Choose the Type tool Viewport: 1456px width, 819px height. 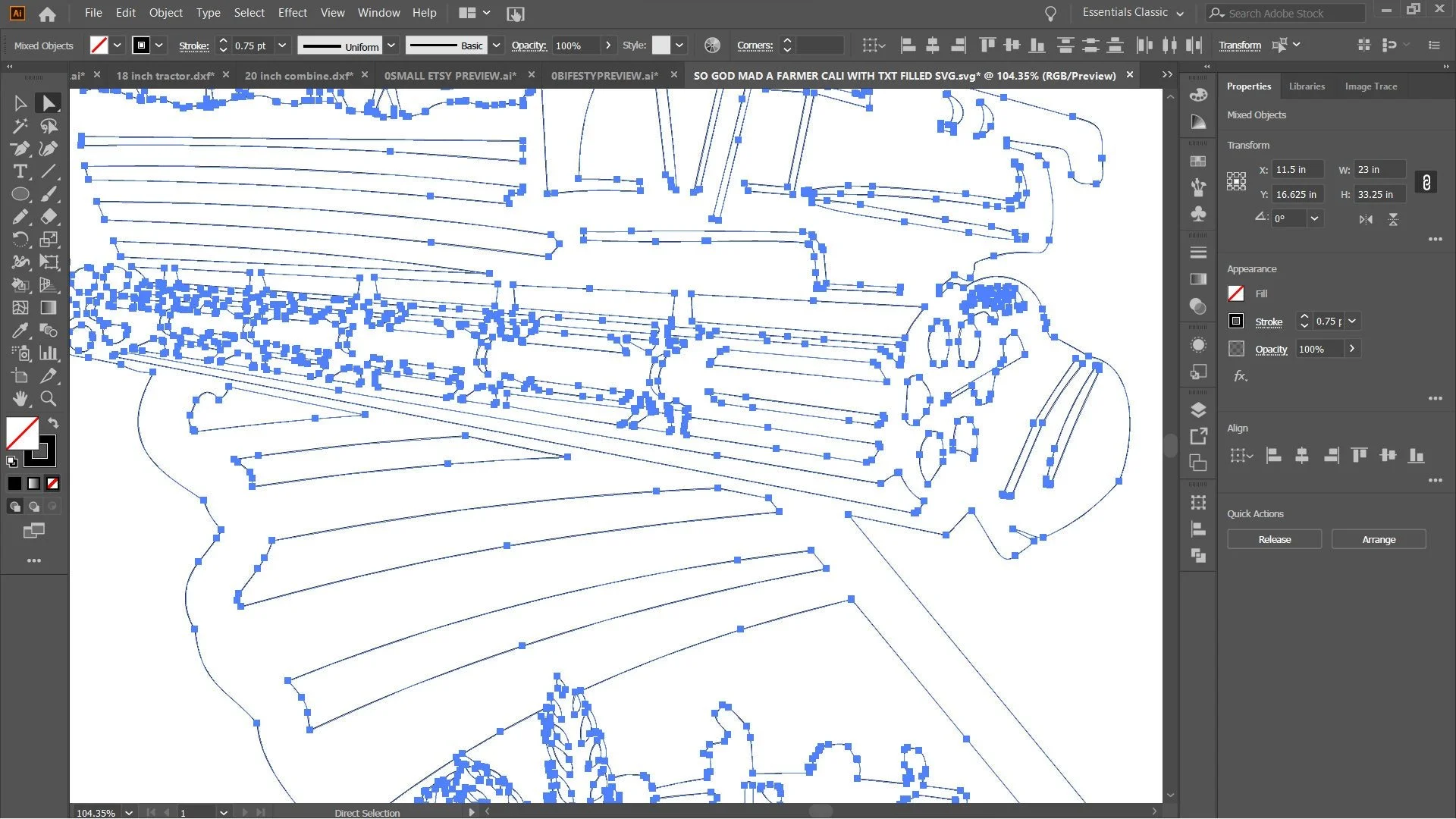20,171
